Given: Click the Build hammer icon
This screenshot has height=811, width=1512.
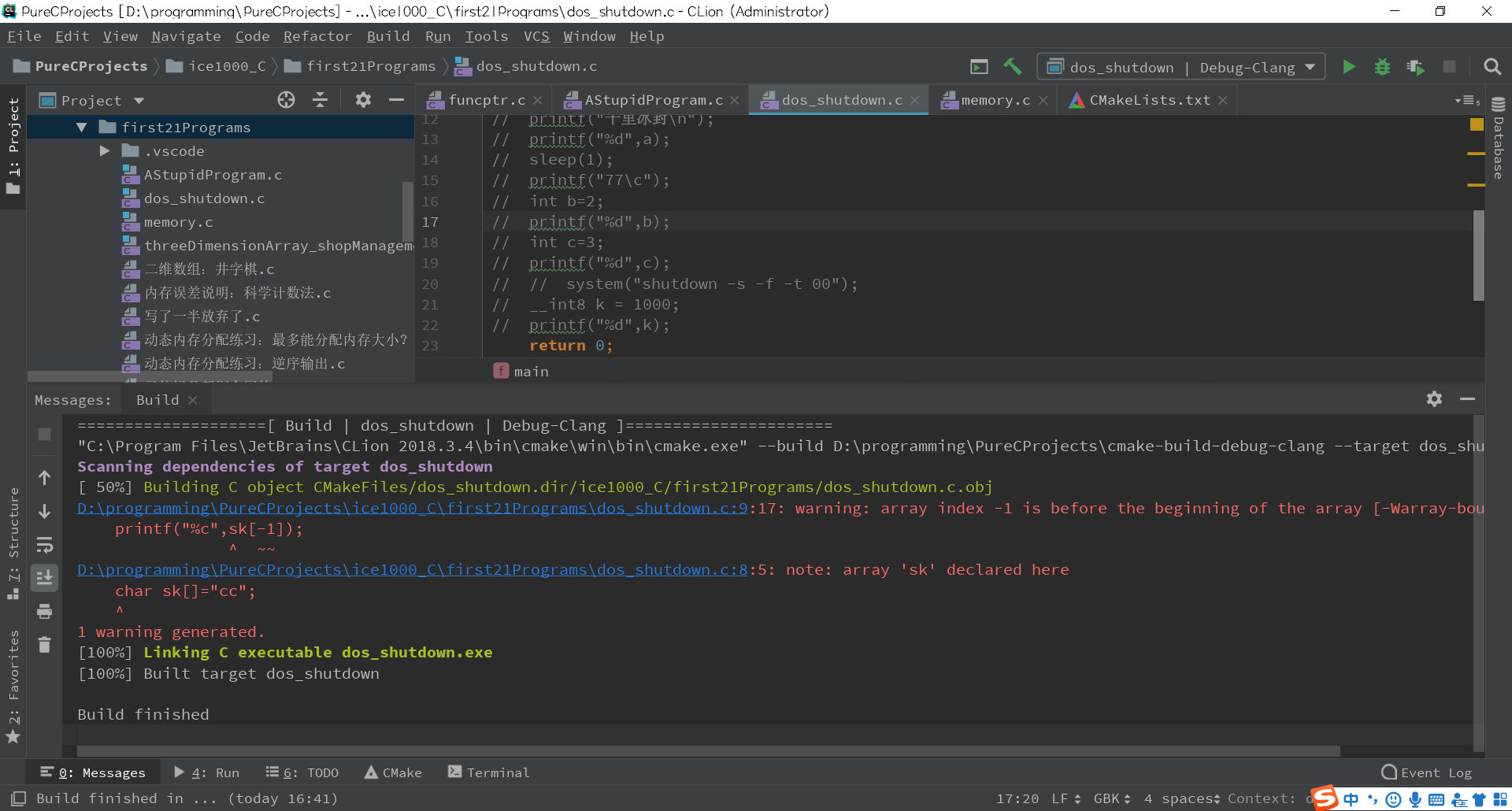Looking at the screenshot, I should pyautogui.click(x=1013, y=67).
